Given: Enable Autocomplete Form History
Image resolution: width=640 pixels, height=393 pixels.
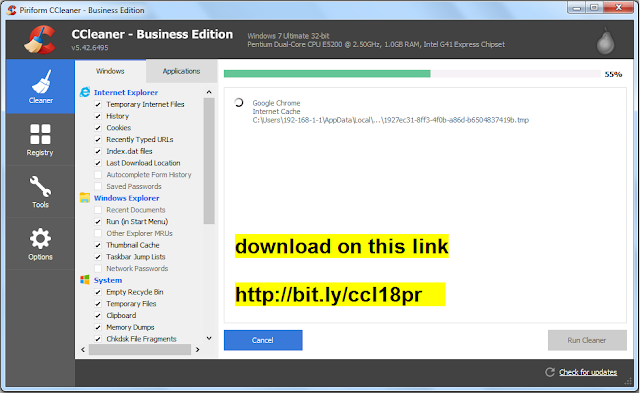Looking at the screenshot, I should point(98,175).
